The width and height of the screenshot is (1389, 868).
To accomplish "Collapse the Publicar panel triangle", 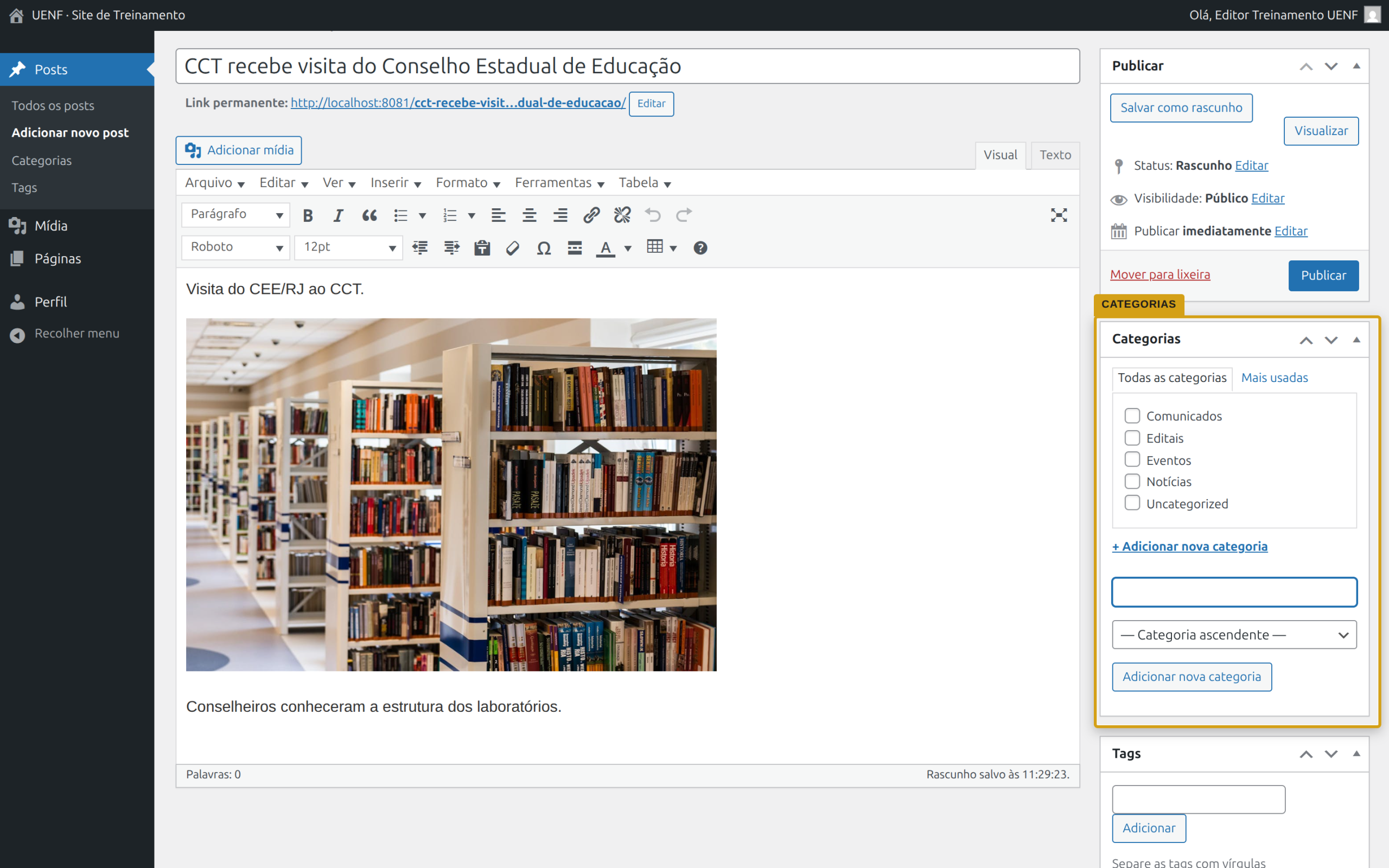I will click(x=1356, y=66).
